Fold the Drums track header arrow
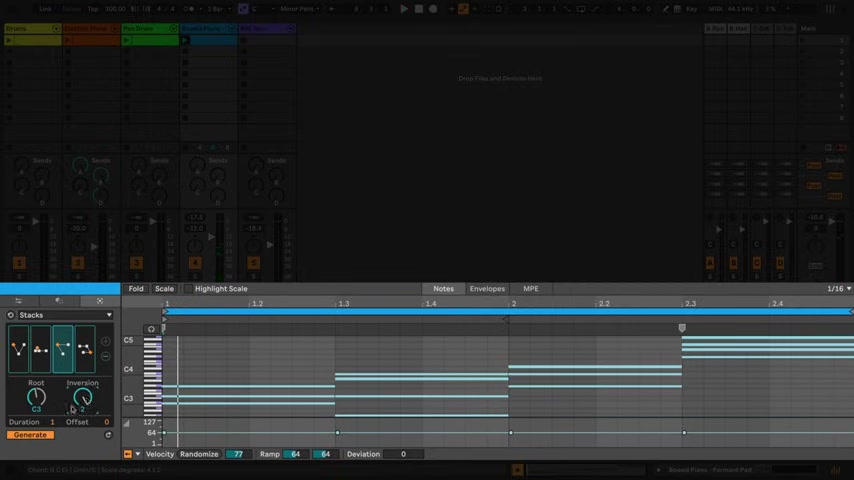 tap(56, 28)
